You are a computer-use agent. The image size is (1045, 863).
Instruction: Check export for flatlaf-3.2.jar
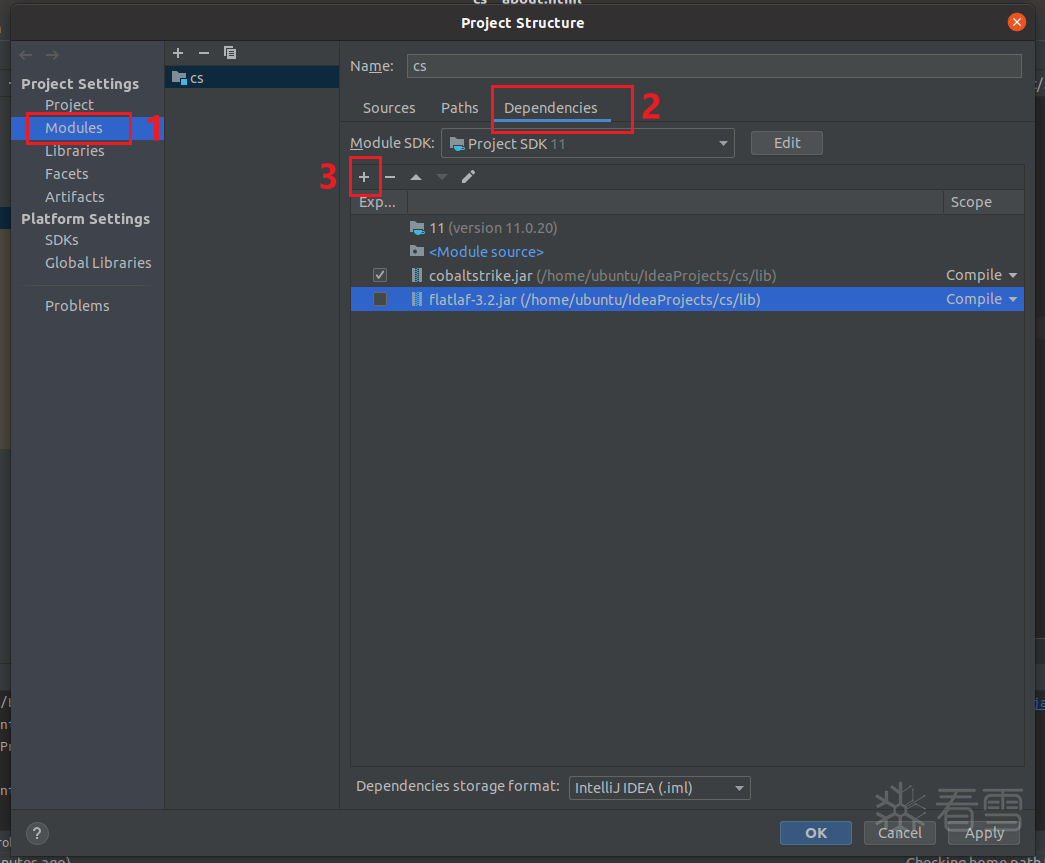(380, 299)
